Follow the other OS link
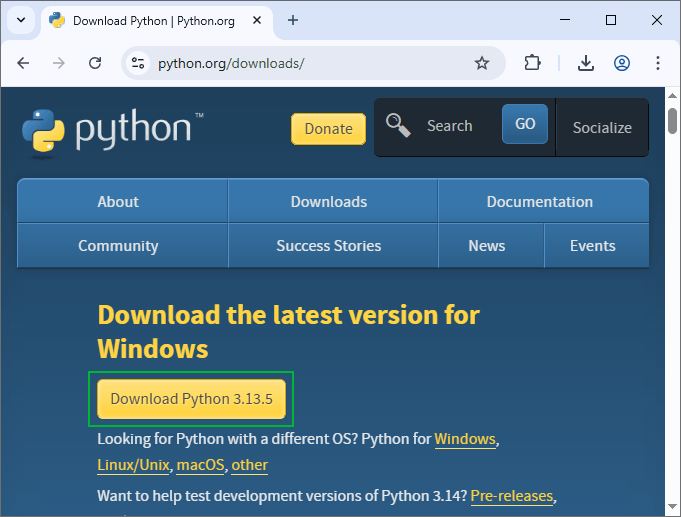The width and height of the screenshot is (681, 517). pyautogui.click(x=249, y=465)
